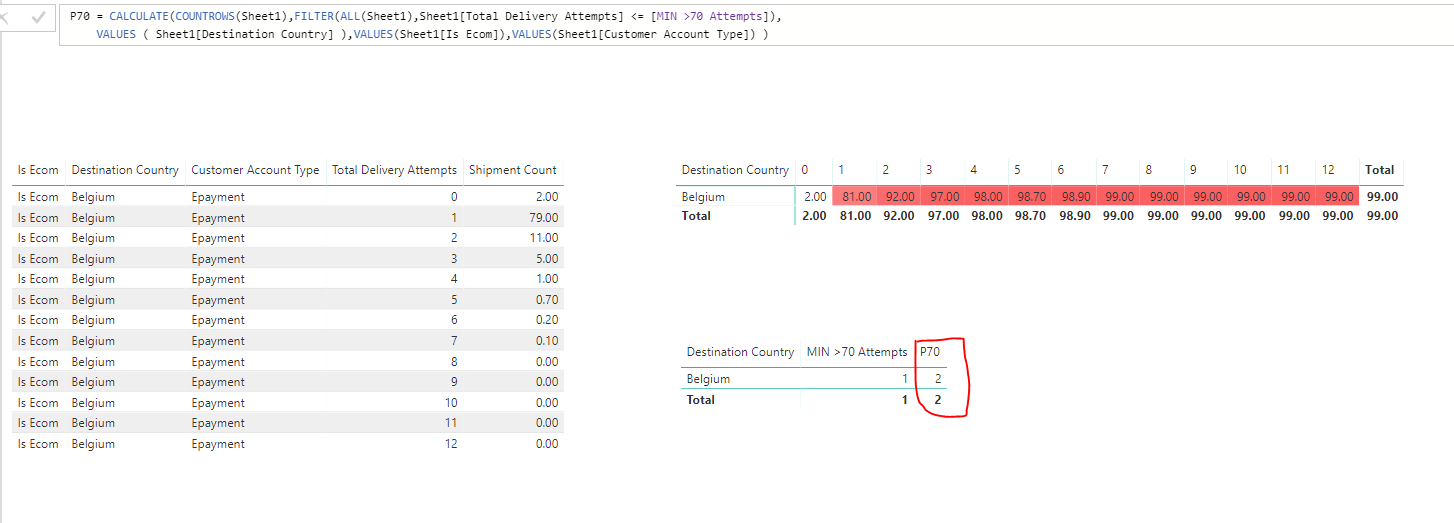Click Belgium row header in the 0–12 matrix
1454x523 pixels.
click(703, 197)
